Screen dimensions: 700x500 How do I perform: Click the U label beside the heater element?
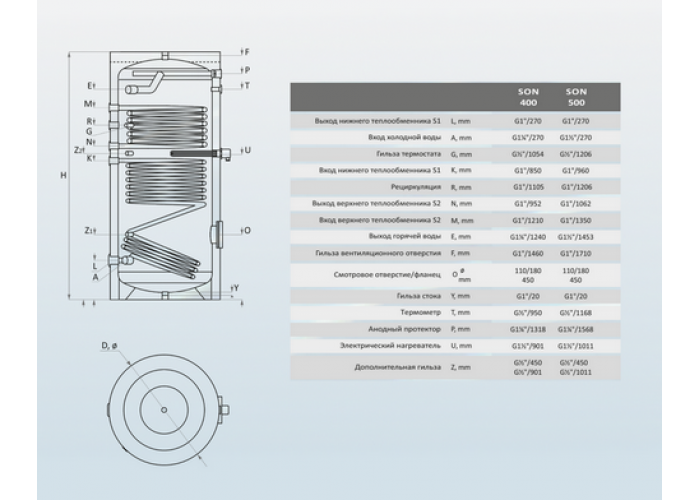tap(247, 150)
